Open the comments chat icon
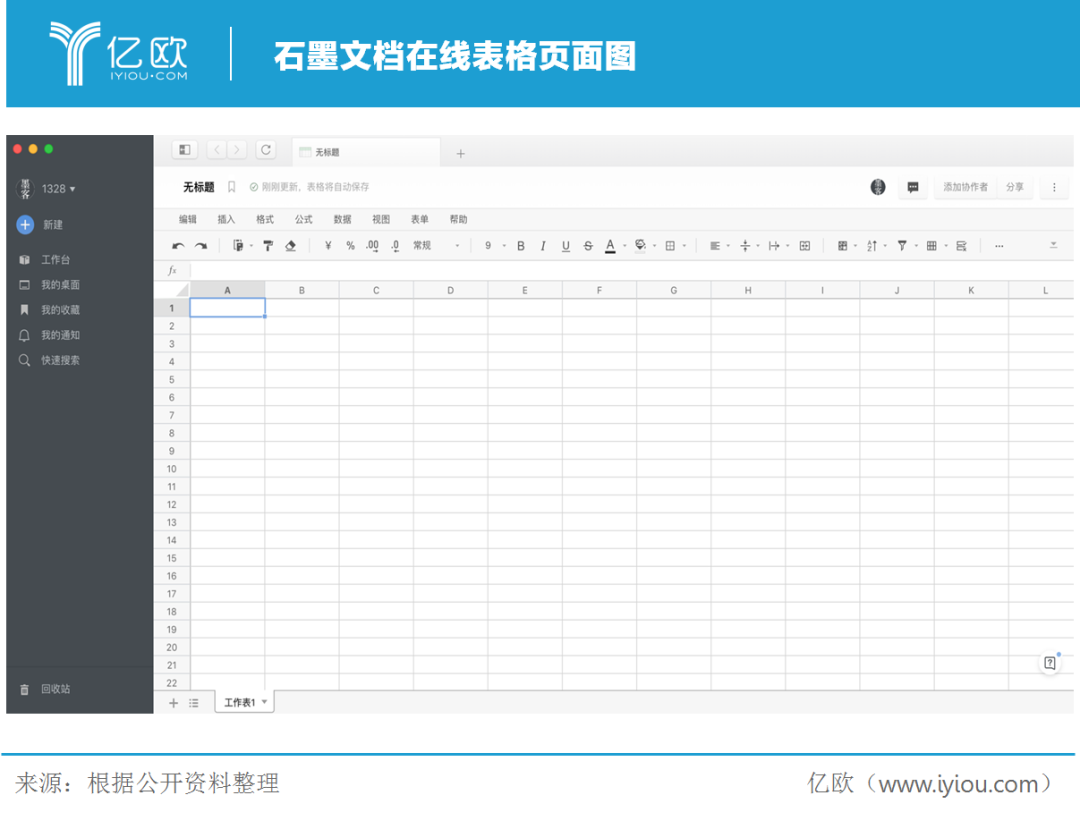Viewport: 1080px width, 829px height. point(913,187)
